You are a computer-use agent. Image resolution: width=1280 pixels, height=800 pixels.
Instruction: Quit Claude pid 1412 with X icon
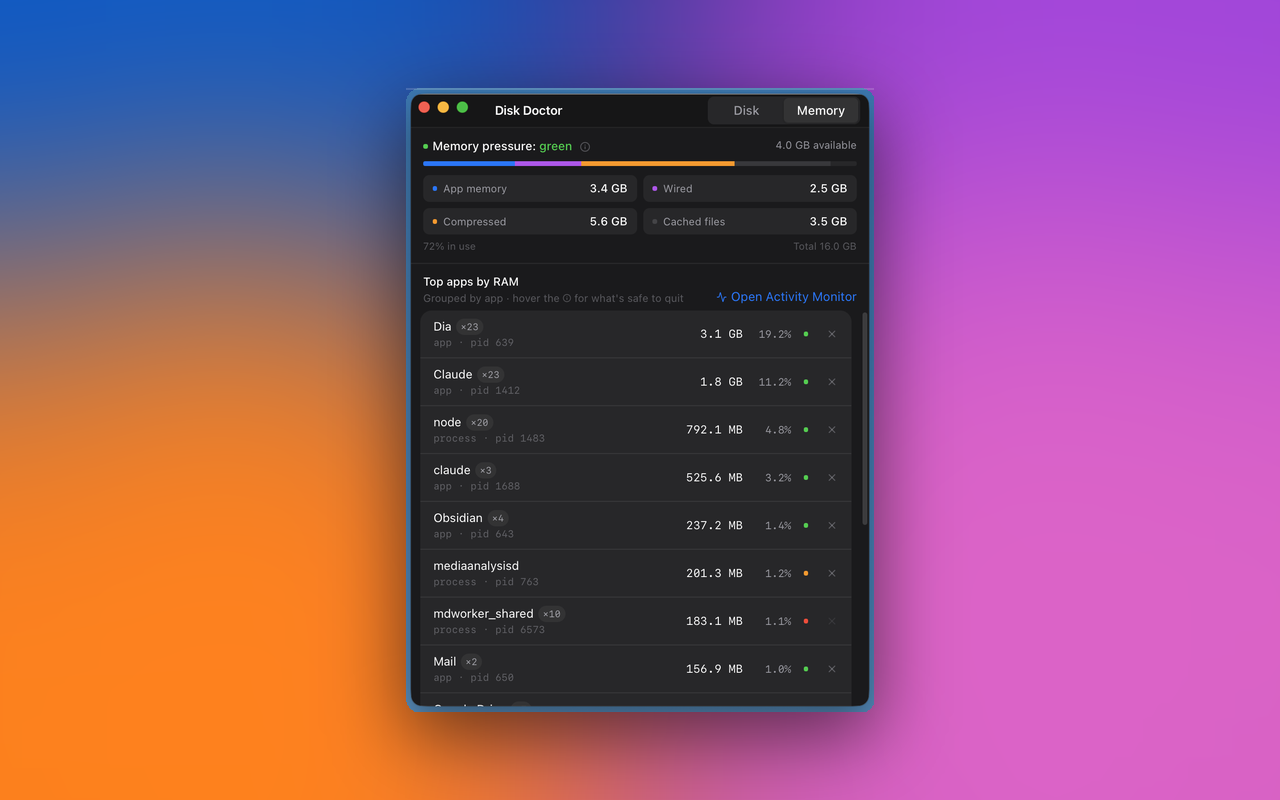pos(832,382)
